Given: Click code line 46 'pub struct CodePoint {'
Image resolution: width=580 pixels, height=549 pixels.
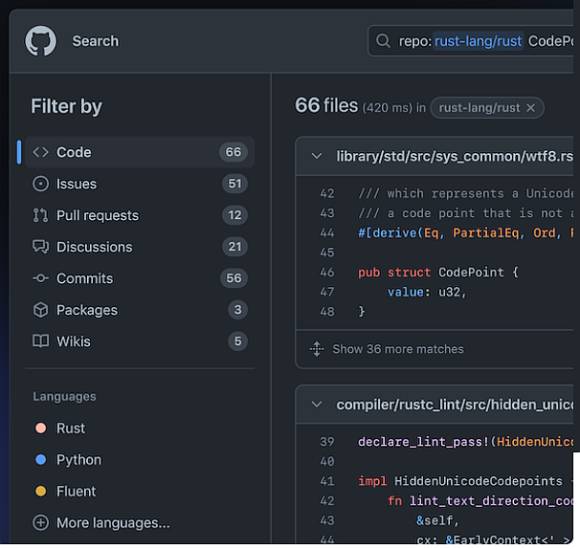Looking at the screenshot, I should click(x=438, y=273).
